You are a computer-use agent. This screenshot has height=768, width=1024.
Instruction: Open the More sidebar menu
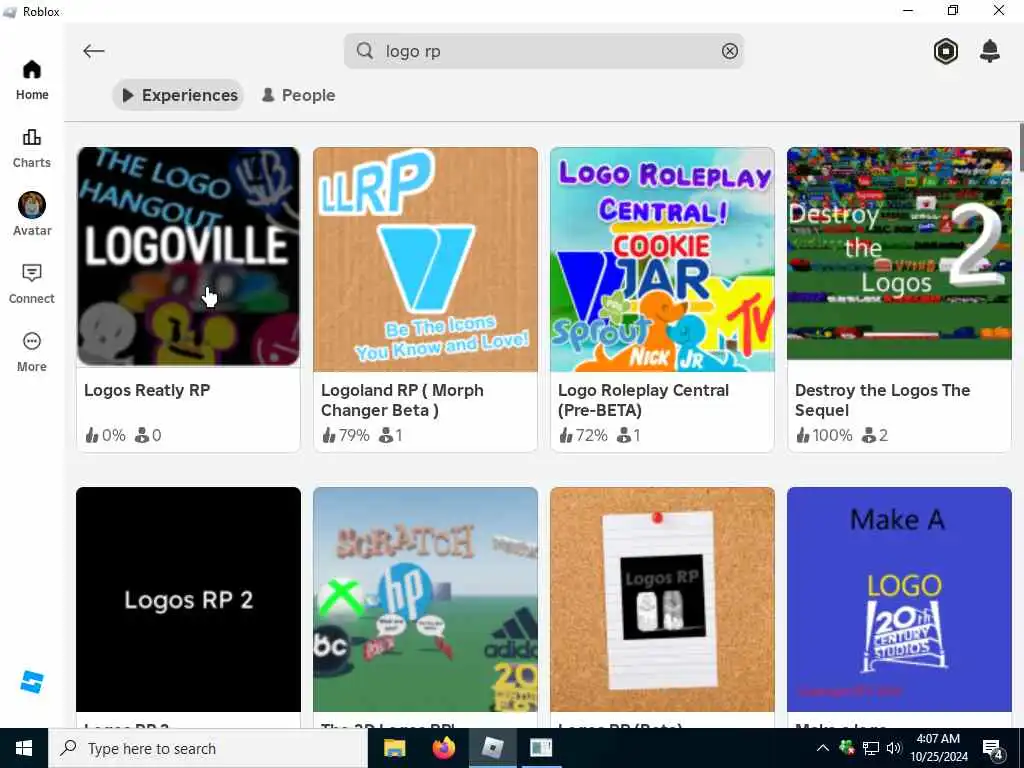click(x=31, y=352)
